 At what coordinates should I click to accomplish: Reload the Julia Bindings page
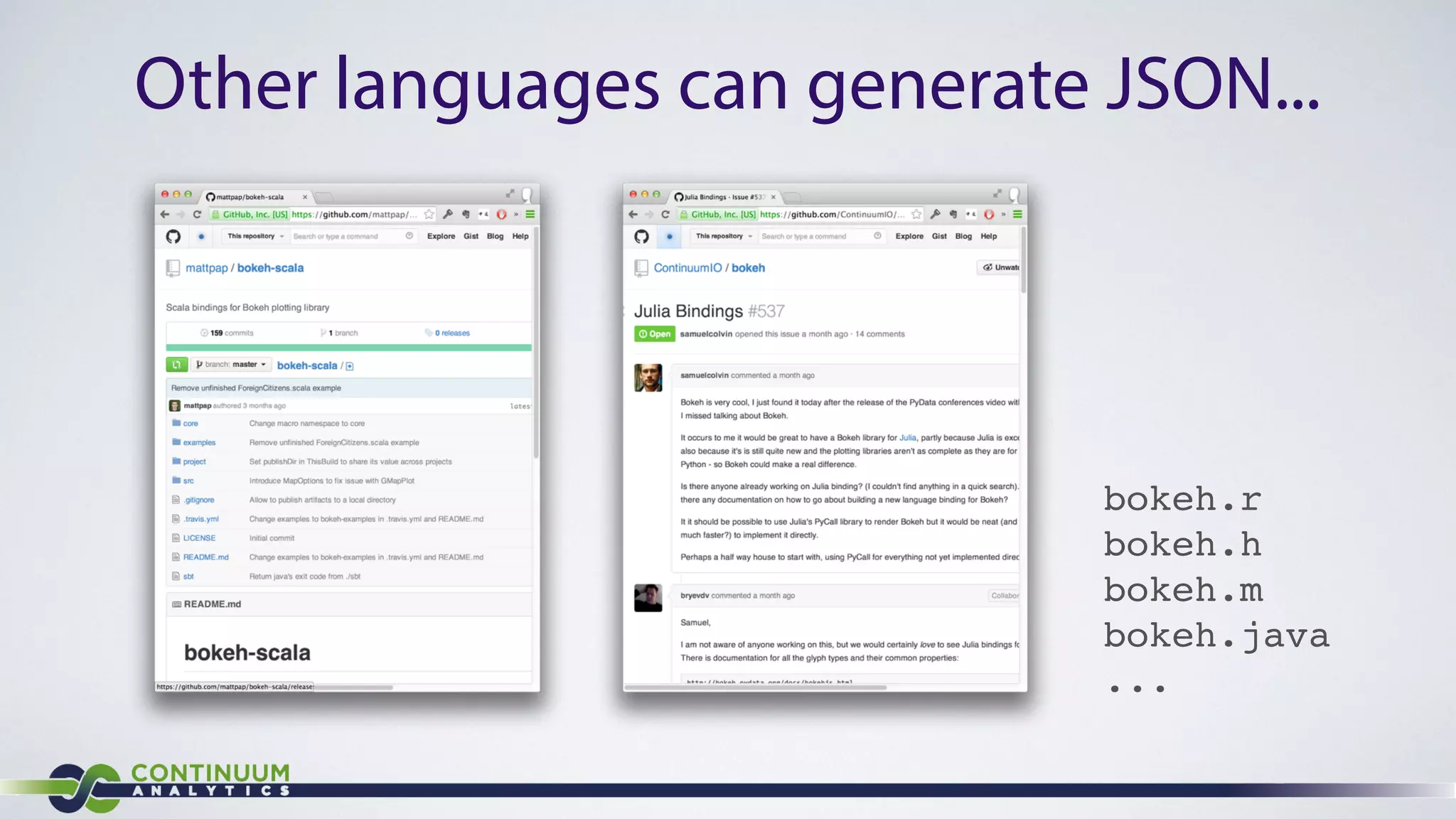click(665, 214)
